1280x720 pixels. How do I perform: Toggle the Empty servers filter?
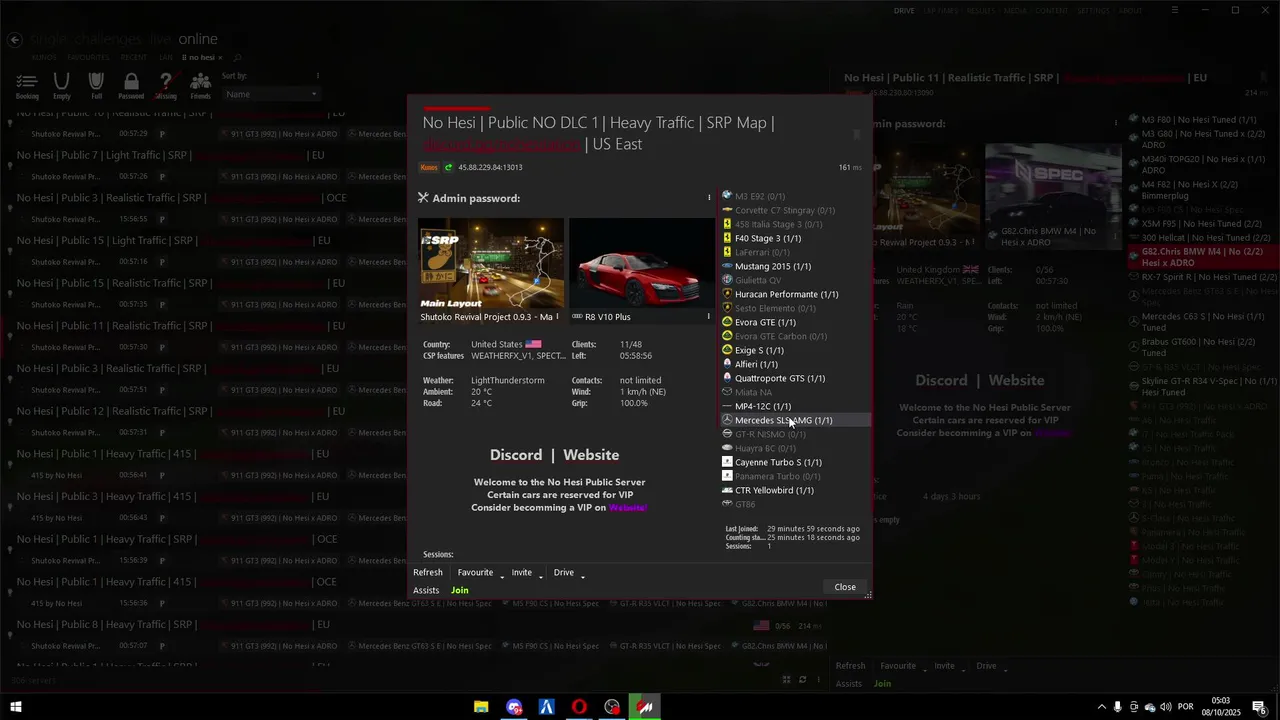pyautogui.click(x=62, y=86)
